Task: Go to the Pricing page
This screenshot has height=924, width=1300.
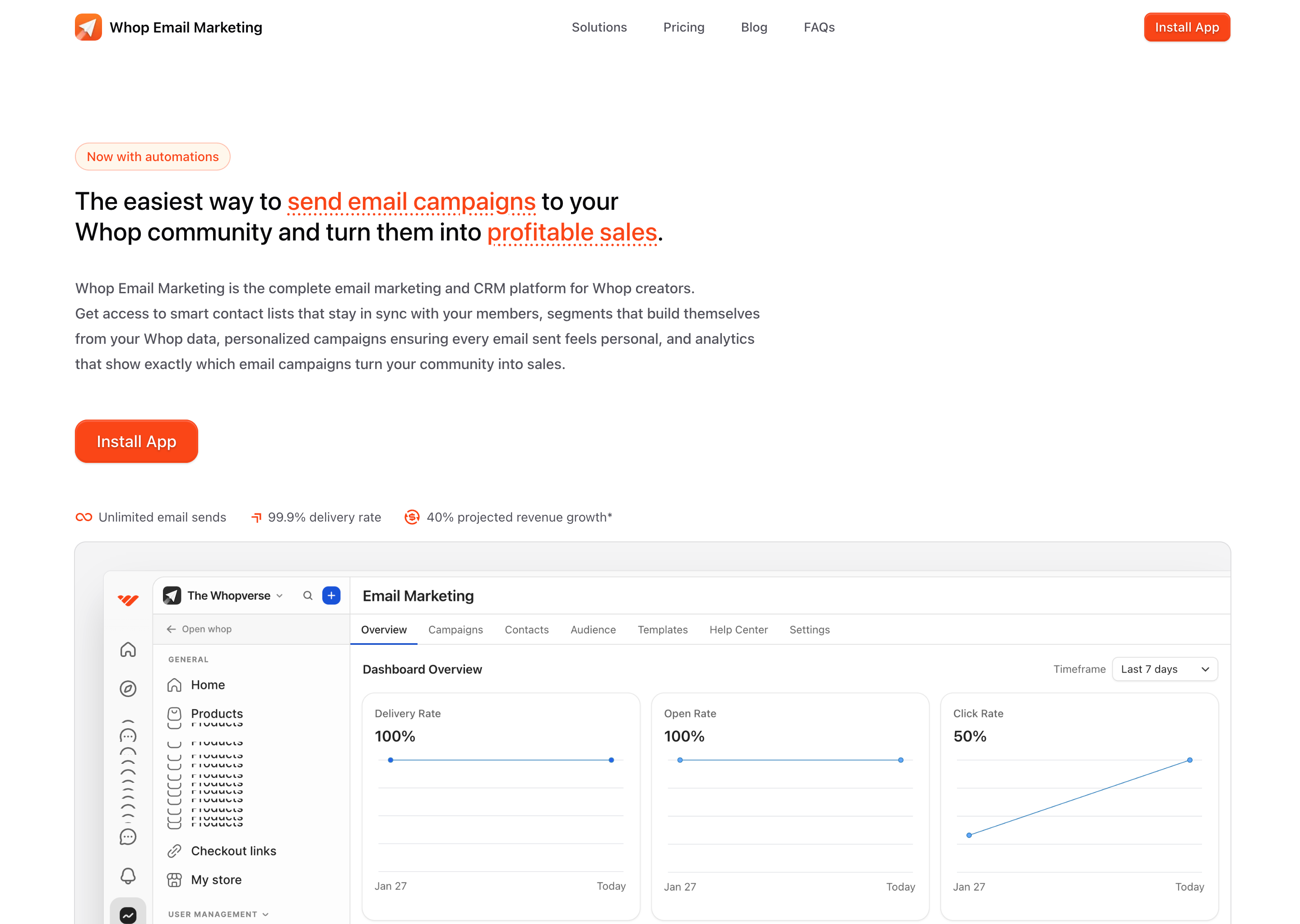Action: 683,28
